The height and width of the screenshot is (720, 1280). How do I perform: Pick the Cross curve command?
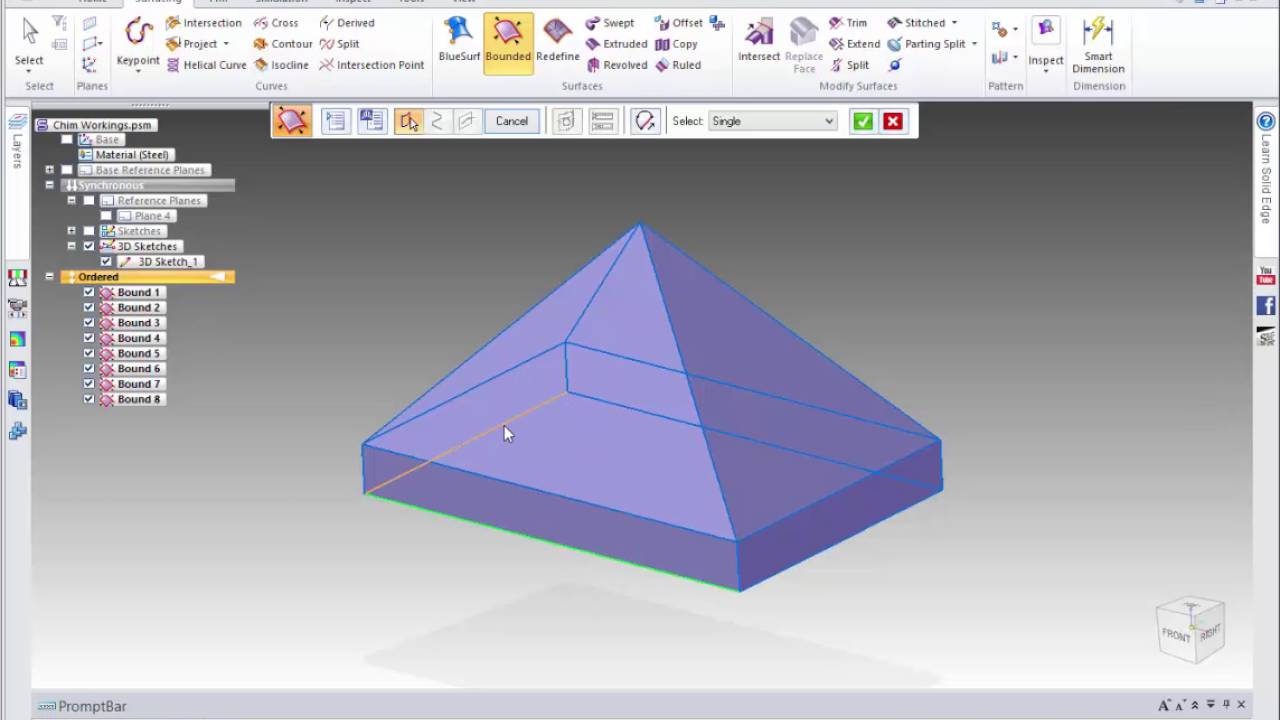click(275, 23)
